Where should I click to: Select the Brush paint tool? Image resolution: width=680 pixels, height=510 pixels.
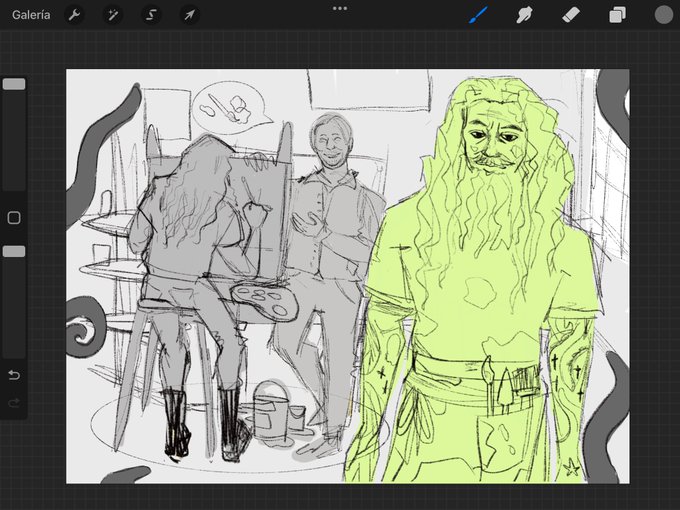tap(478, 15)
